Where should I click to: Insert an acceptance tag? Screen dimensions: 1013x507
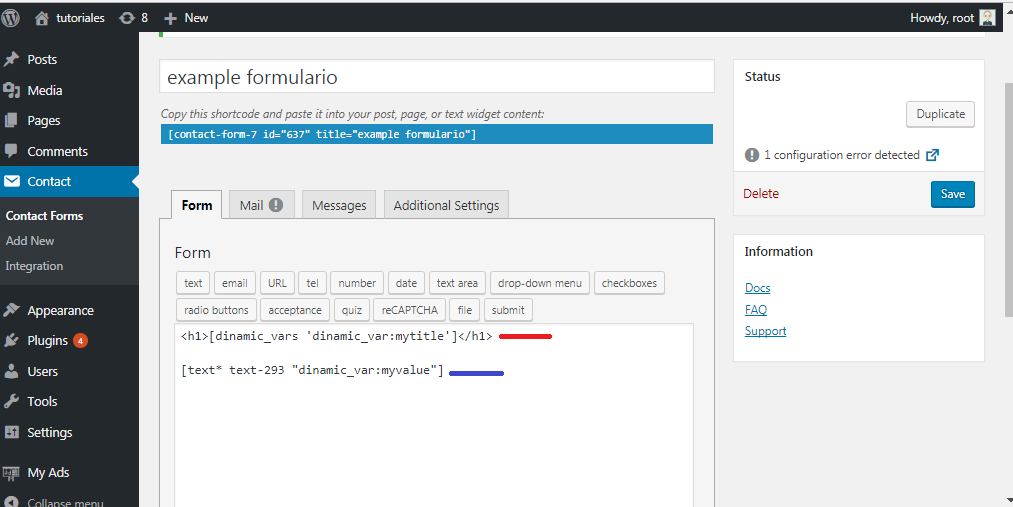click(x=295, y=310)
